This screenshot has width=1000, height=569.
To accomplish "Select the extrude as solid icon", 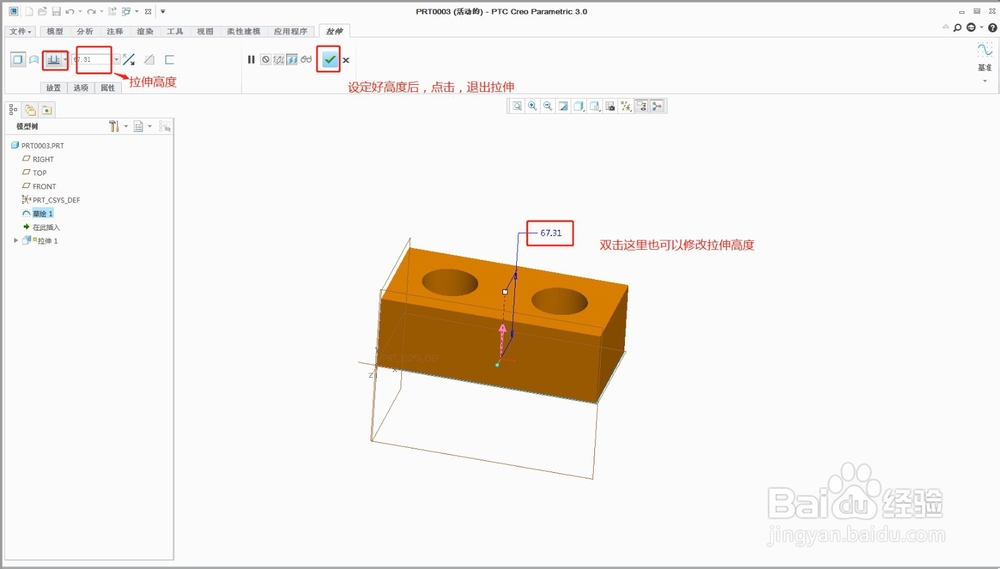I will coord(18,59).
